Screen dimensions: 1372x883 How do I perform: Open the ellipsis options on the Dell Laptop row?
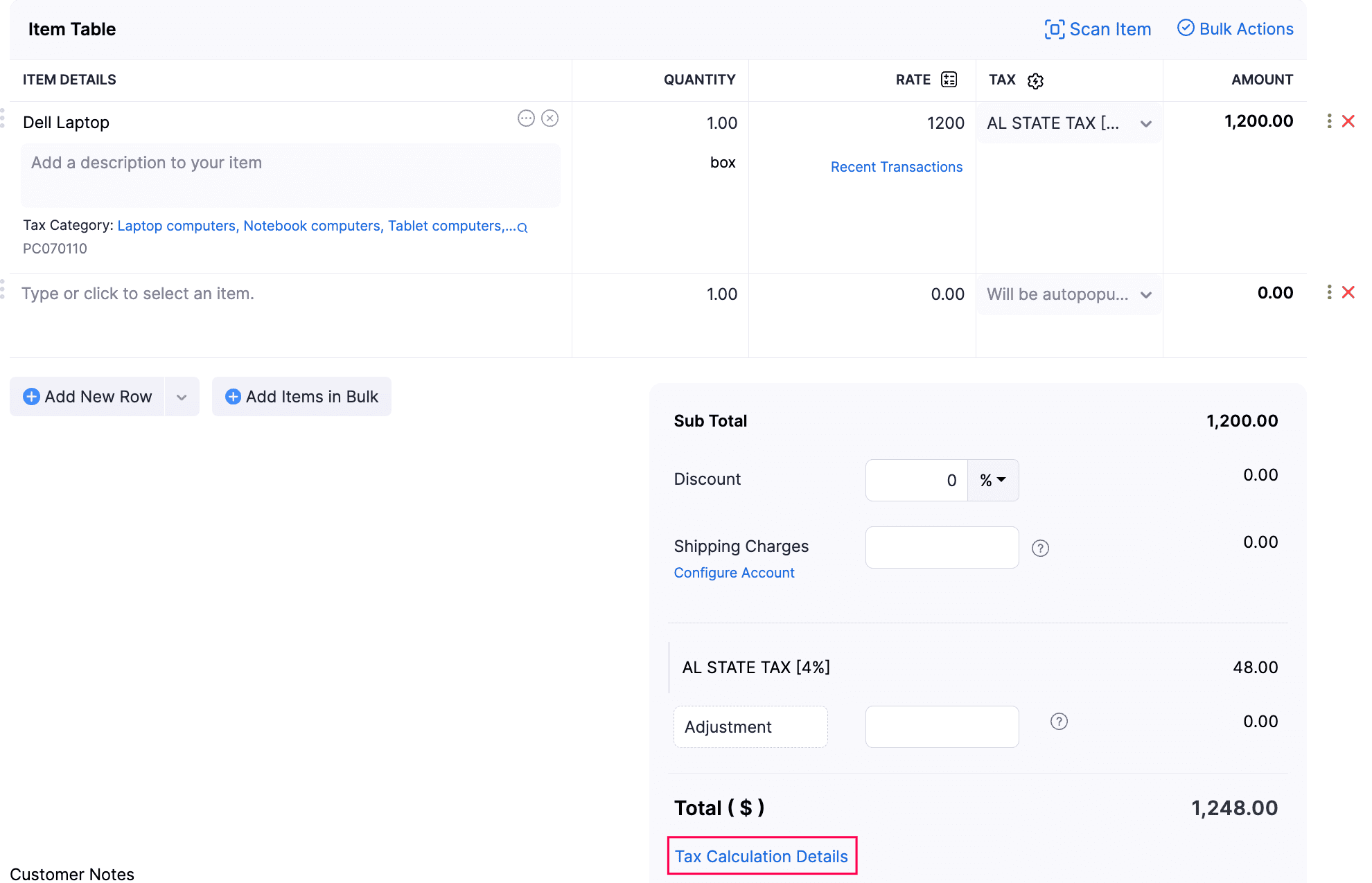(526, 118)
